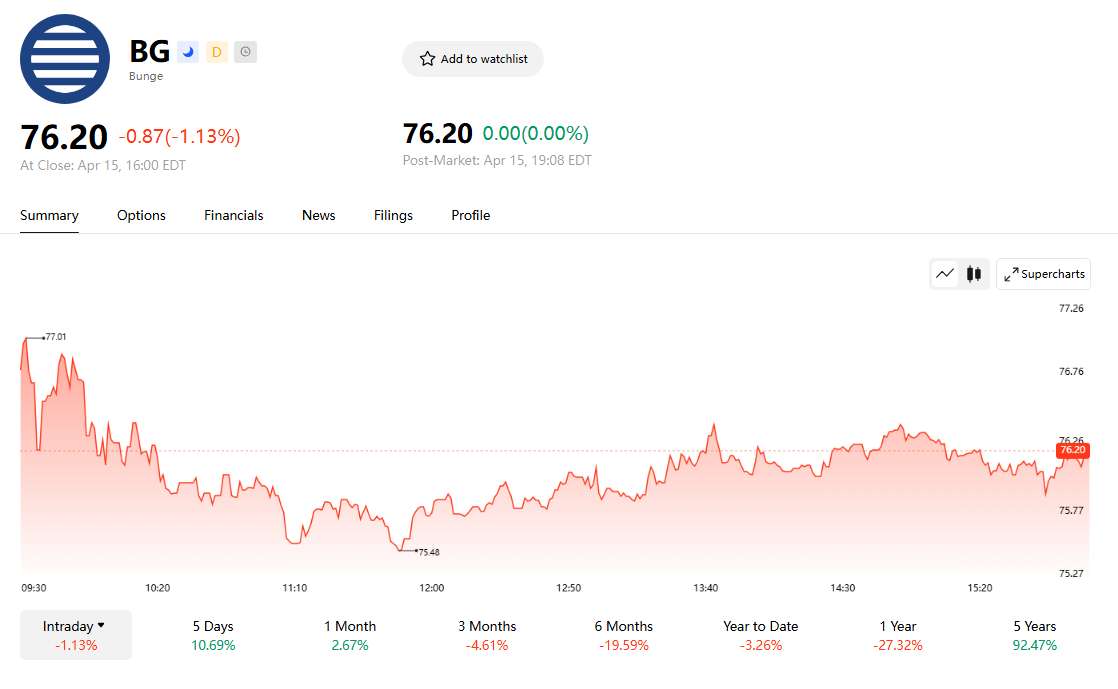Switch chart to candlestick view
This screenshot has width=1118, height=689.
(974, 274)
